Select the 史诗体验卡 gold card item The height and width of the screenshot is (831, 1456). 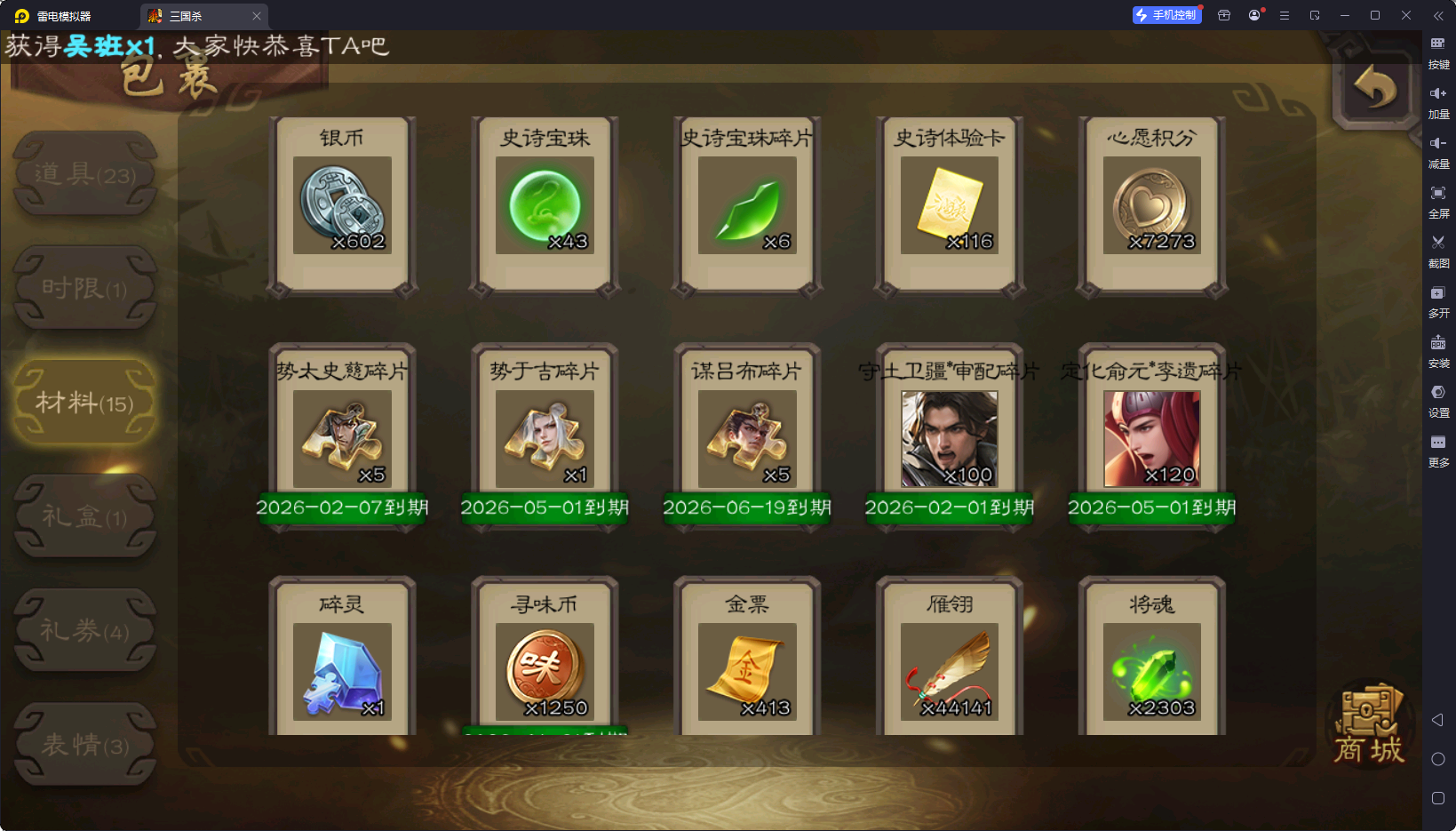pos(950,206)
